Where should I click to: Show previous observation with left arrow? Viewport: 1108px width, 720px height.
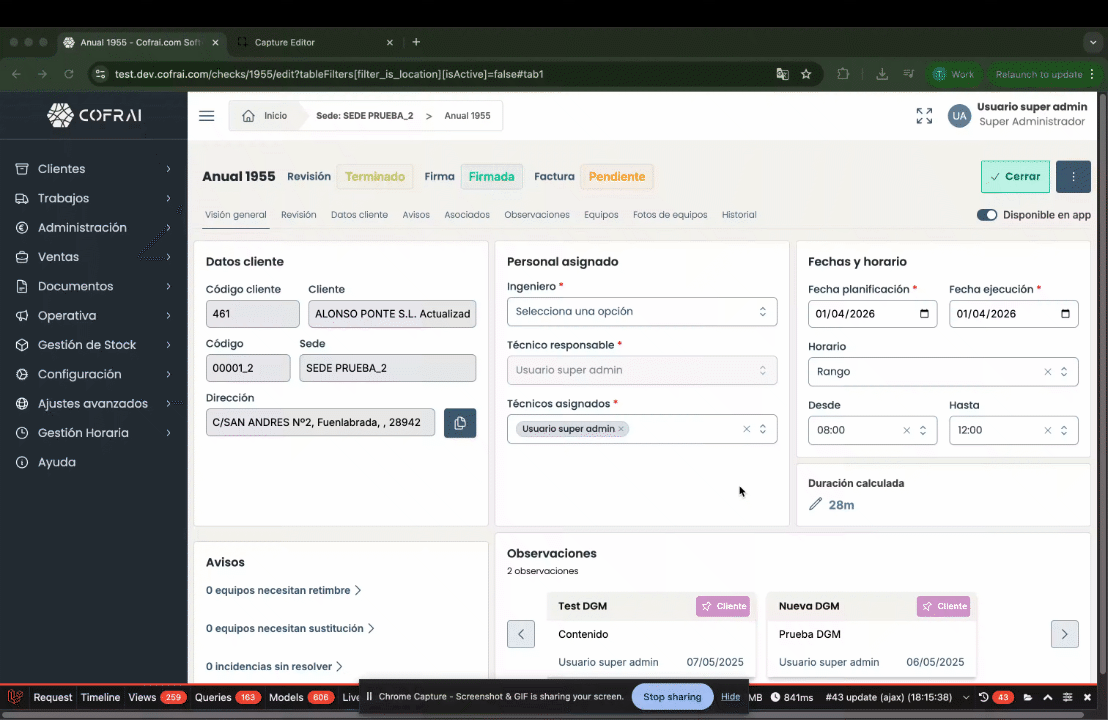pos(521,634)
